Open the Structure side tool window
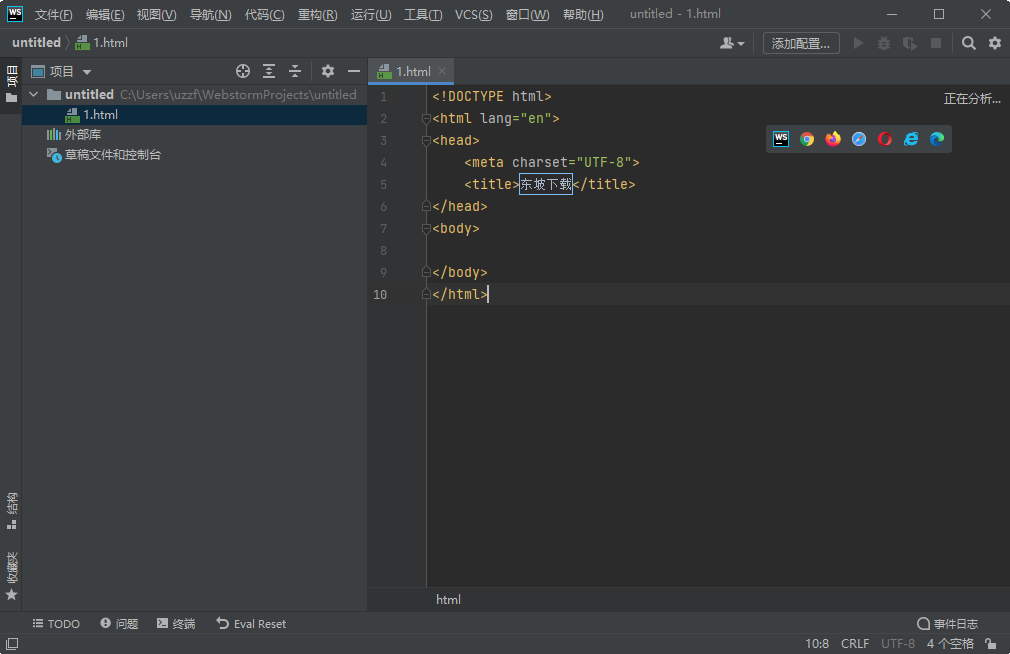 click(x=12, y=511)
